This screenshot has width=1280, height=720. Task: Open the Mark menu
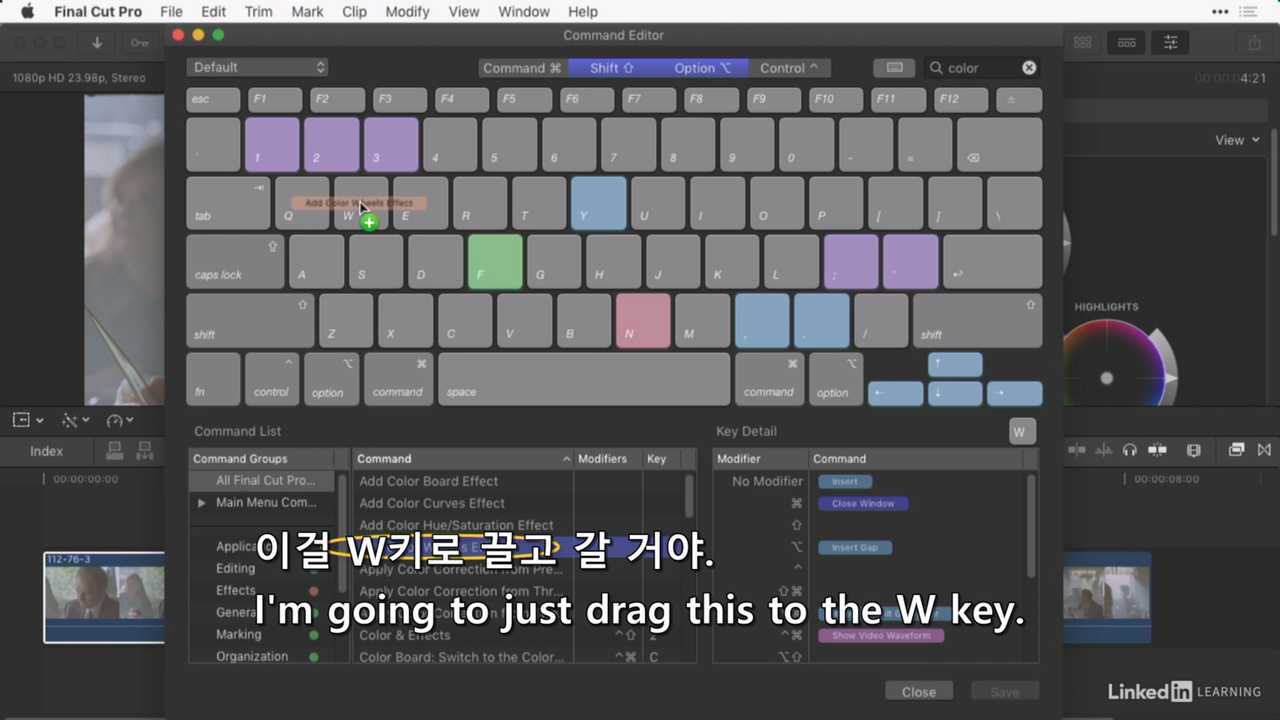tap(307, 12)
